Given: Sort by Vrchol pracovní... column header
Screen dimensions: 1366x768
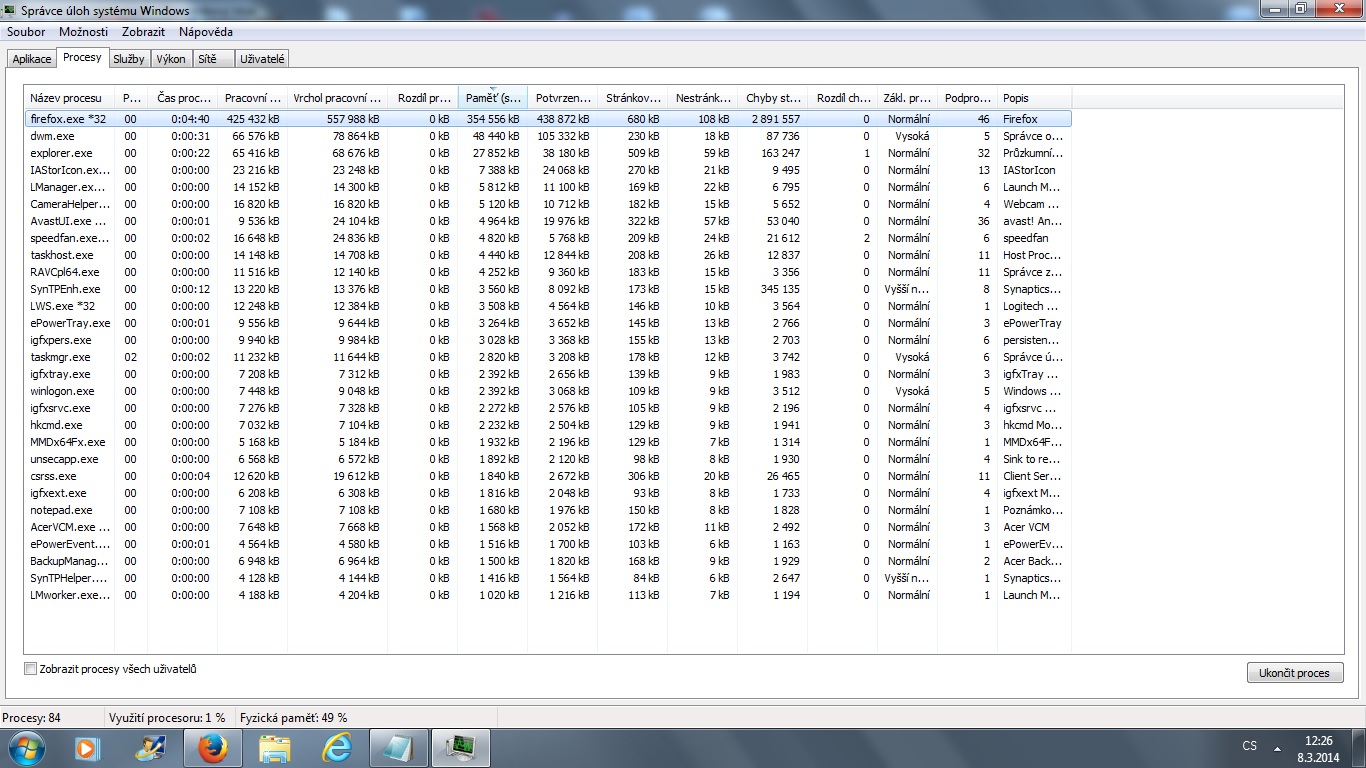Looking at the screenshot, I should 337,98.
